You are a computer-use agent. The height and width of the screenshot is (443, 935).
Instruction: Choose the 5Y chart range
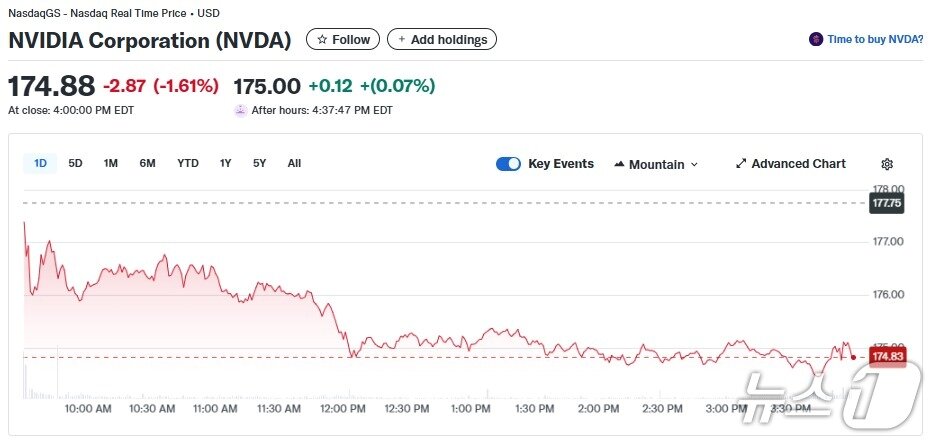click(260, 163)
